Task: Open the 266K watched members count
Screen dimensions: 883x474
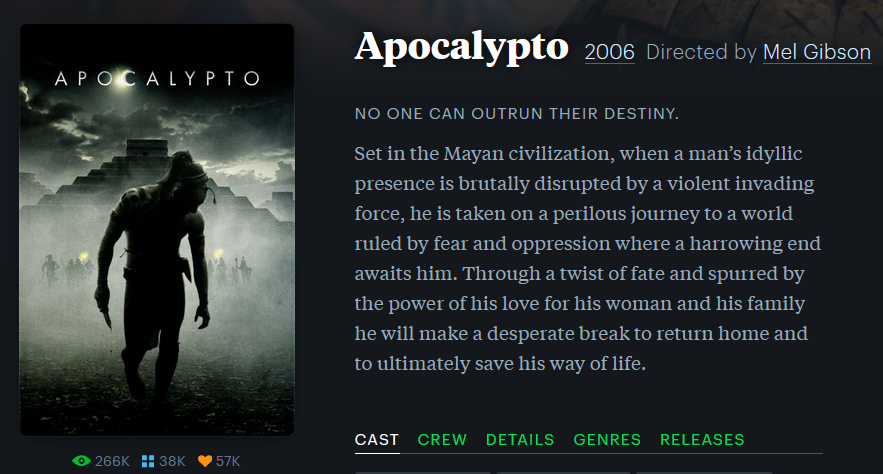Action: click(112, 461)
